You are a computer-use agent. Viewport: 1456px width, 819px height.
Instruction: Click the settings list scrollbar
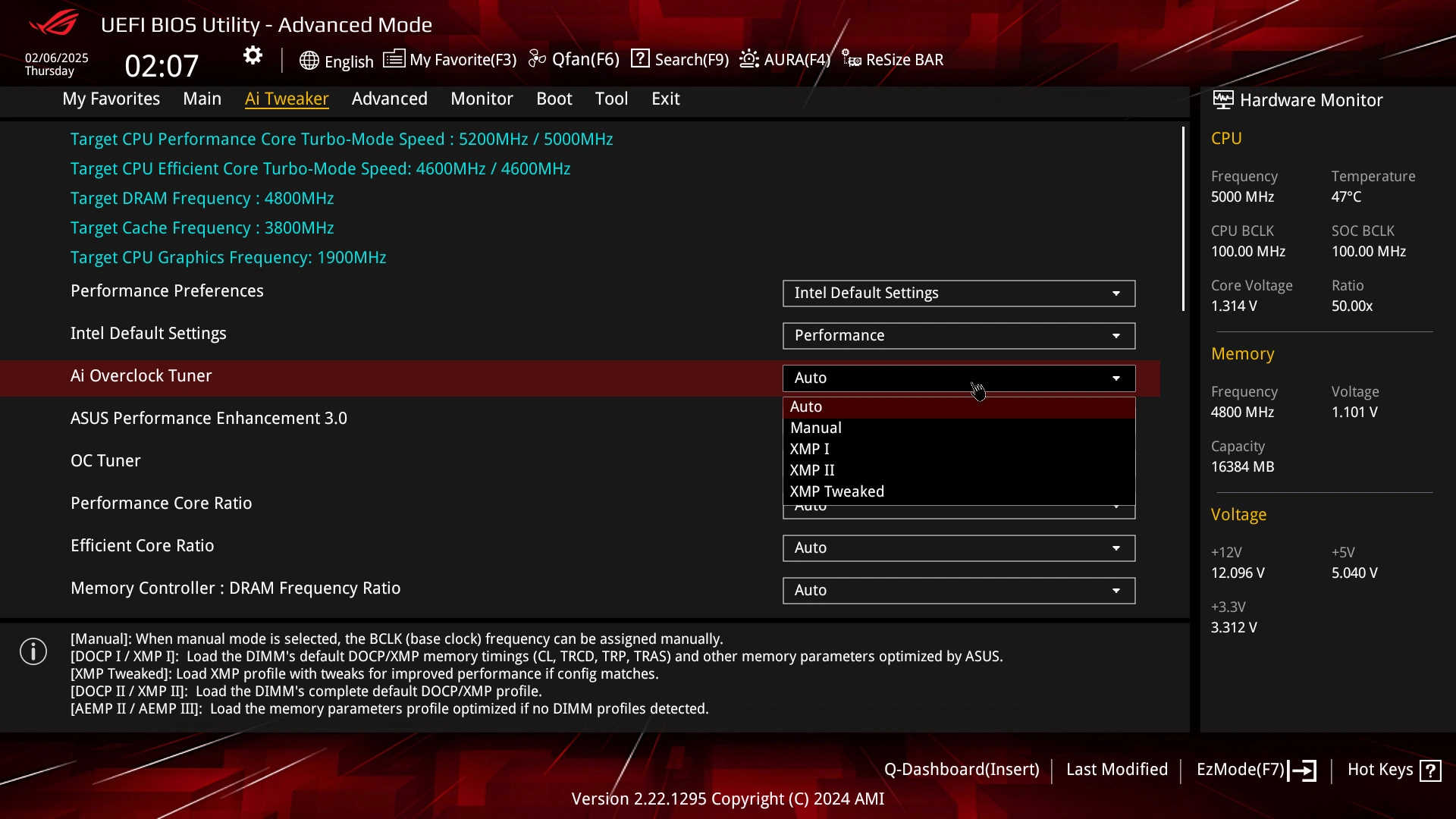click(1183, 218)
